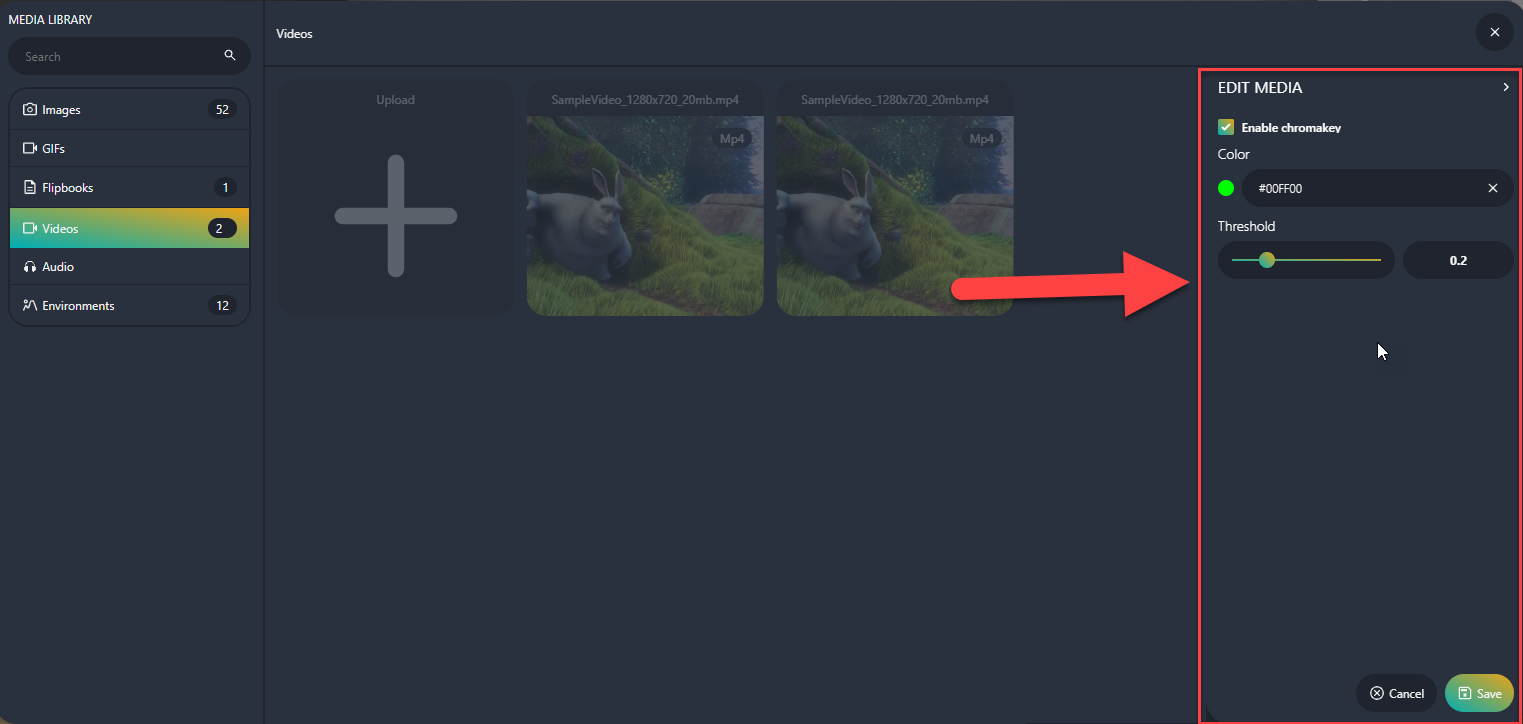The width and height of the screenshot is (1523, 724).
Task: Click the Cancel button
Action: [1396, 693]
